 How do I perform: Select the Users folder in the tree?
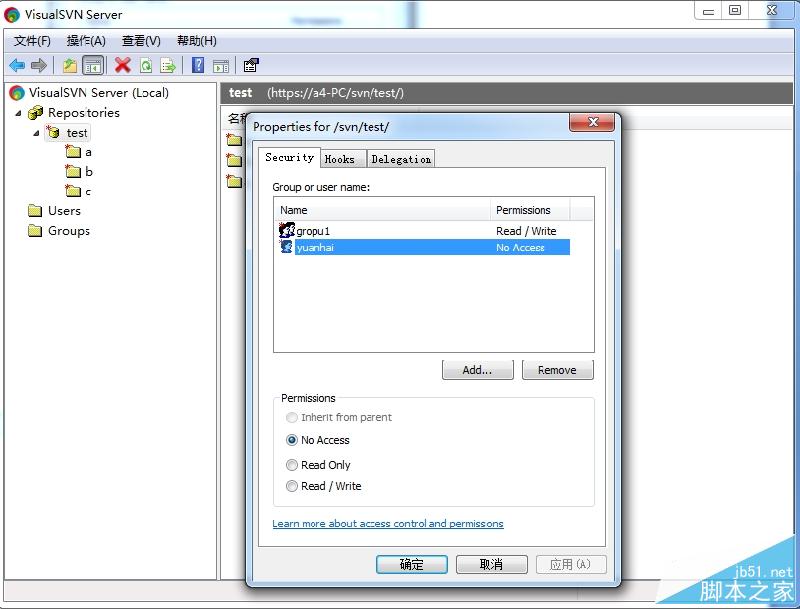click(64, 211)
